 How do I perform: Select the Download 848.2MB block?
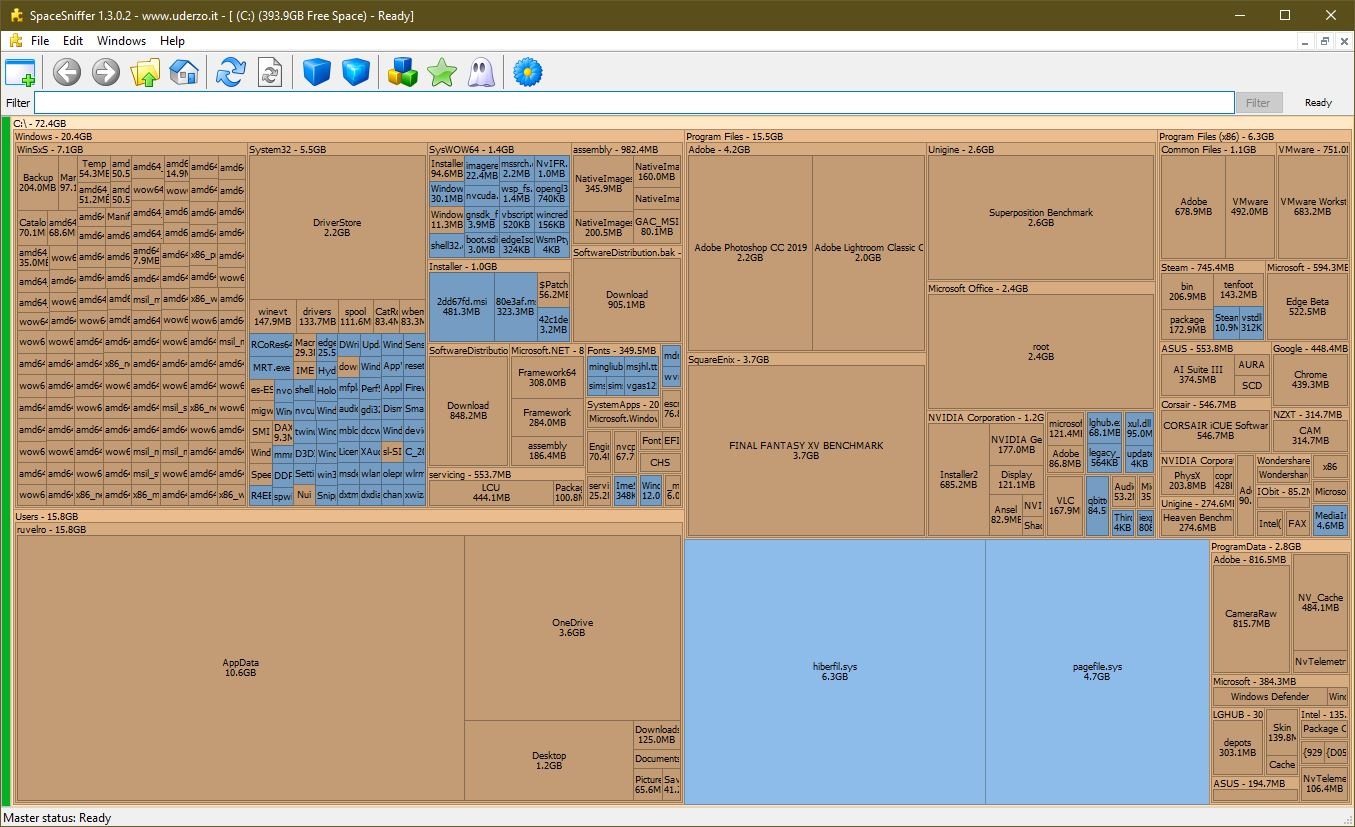(x=469, y=411)
